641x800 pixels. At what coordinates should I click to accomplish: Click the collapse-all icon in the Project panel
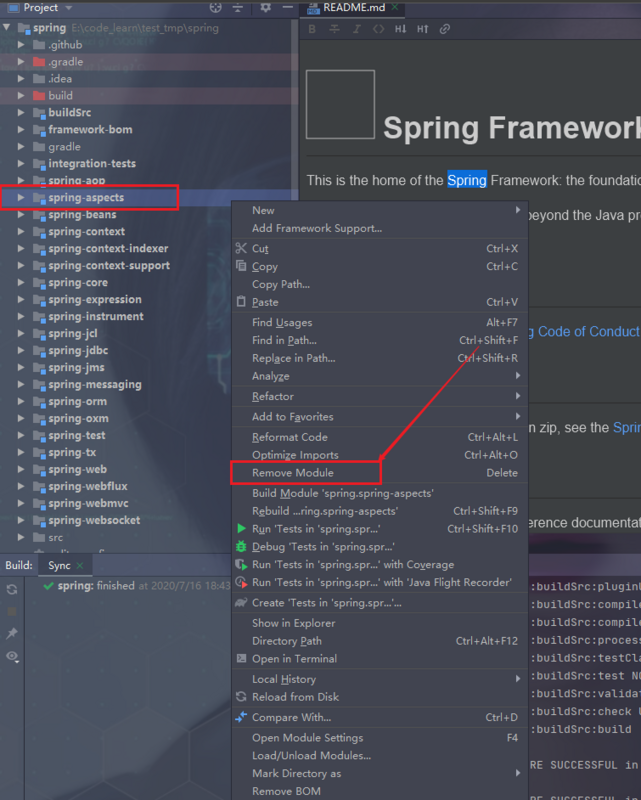238,8
